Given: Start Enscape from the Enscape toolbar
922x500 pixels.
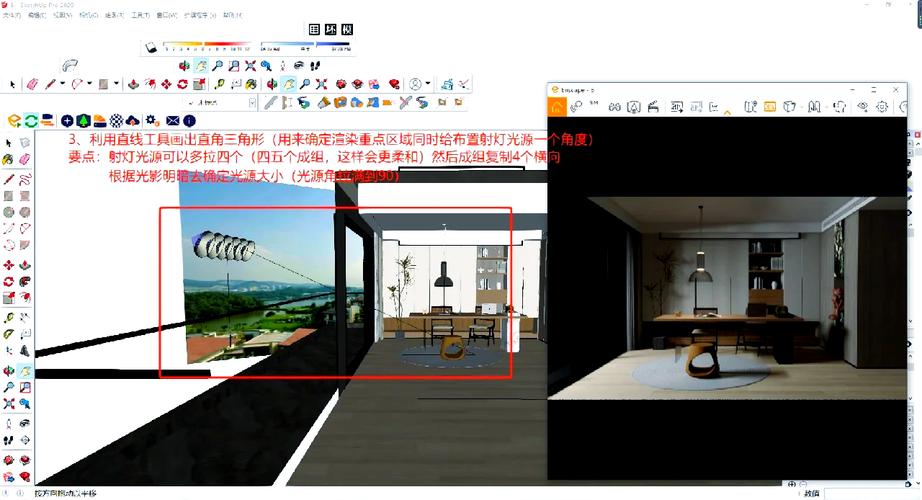Looking at the screenshot, I should 14,121.
